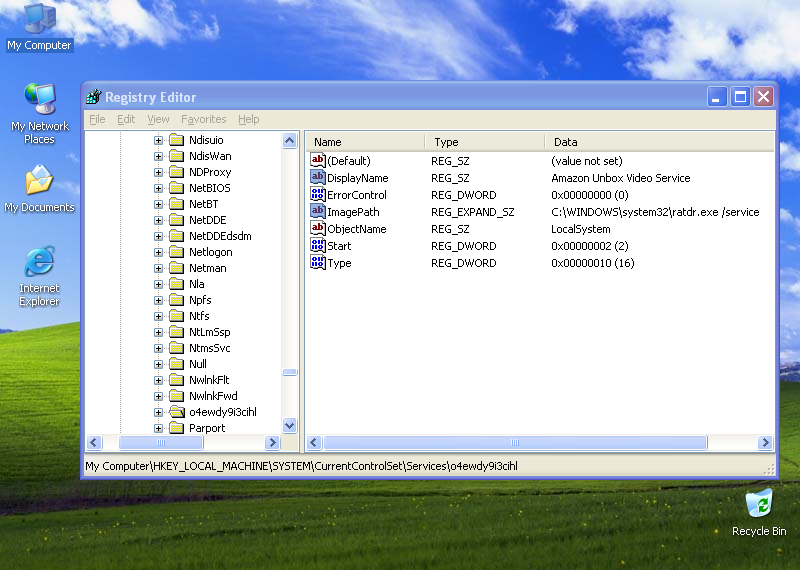Open the File menu
The height and width of the screenshot is (570, 800).
[97, 119]
